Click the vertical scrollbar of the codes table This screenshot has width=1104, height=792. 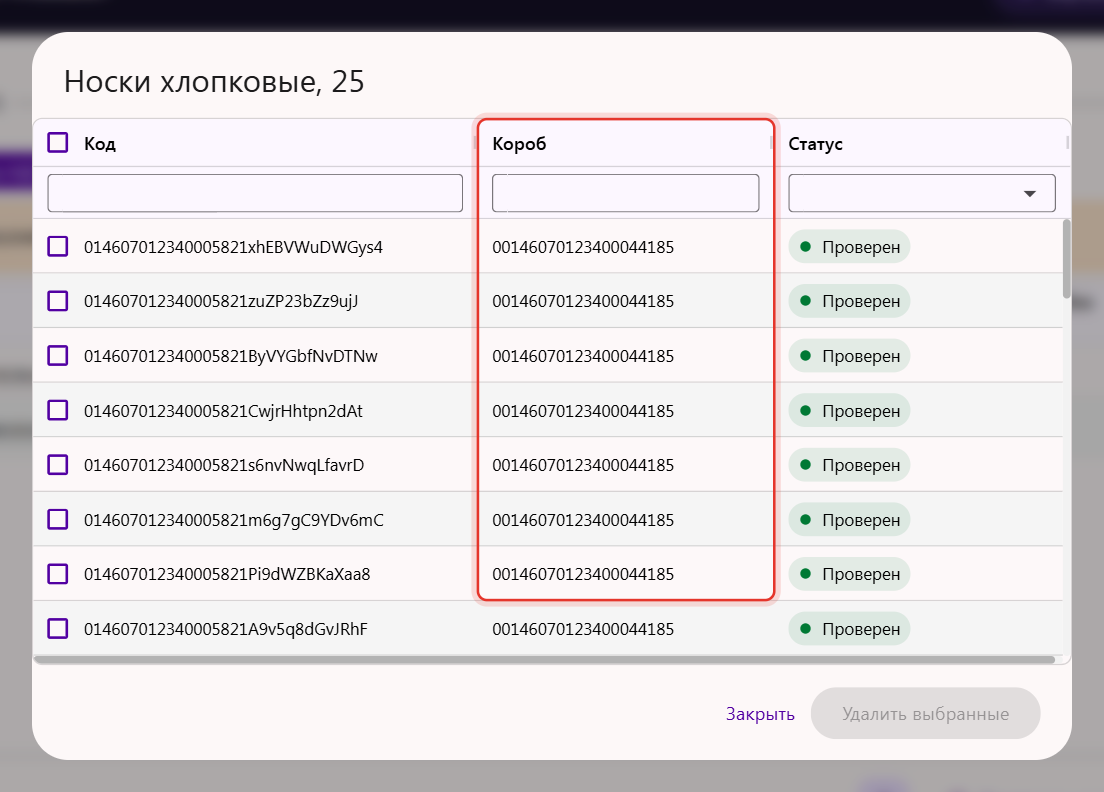point(1067,258)
